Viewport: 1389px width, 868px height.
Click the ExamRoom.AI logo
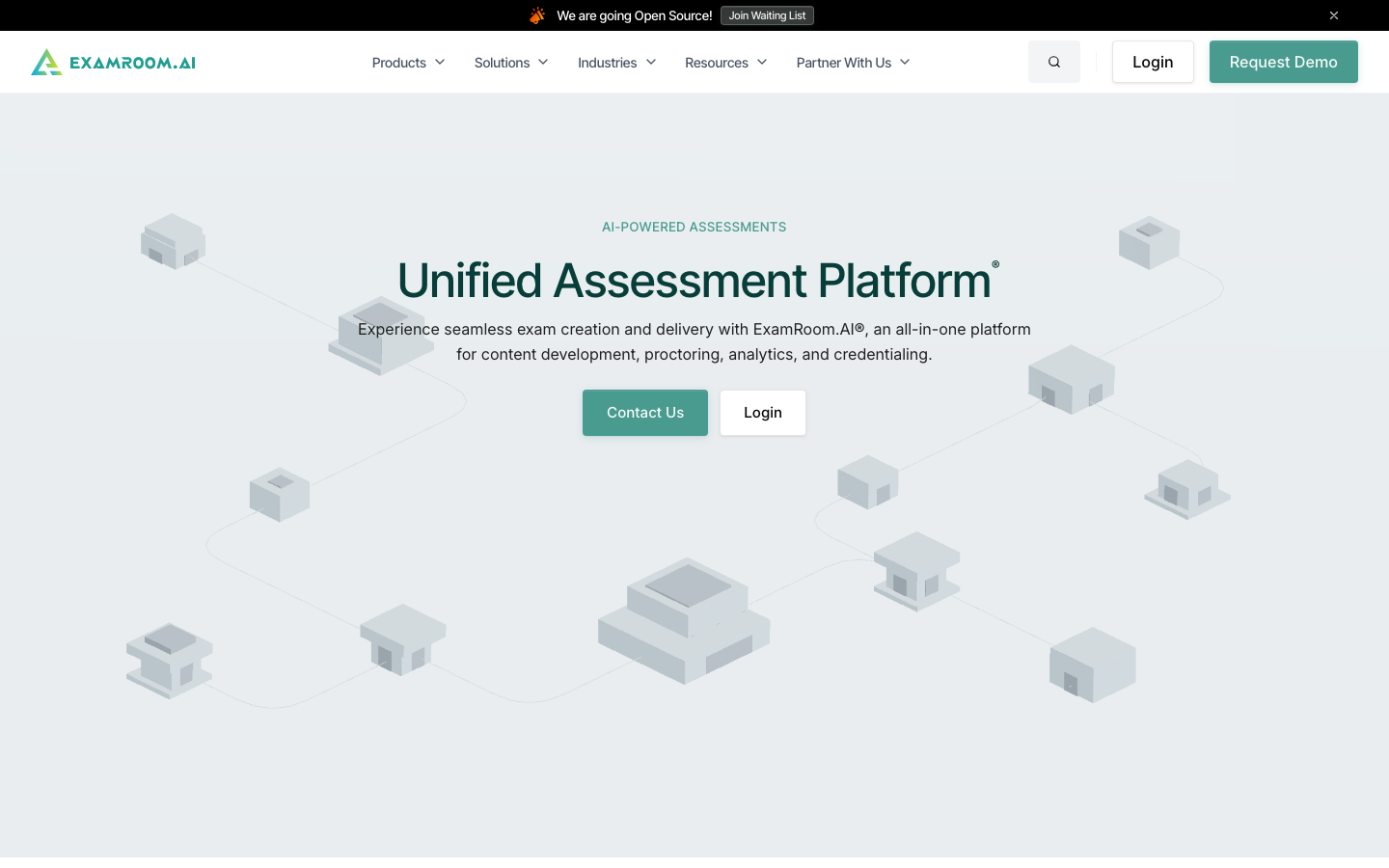[x=113, y=62]
